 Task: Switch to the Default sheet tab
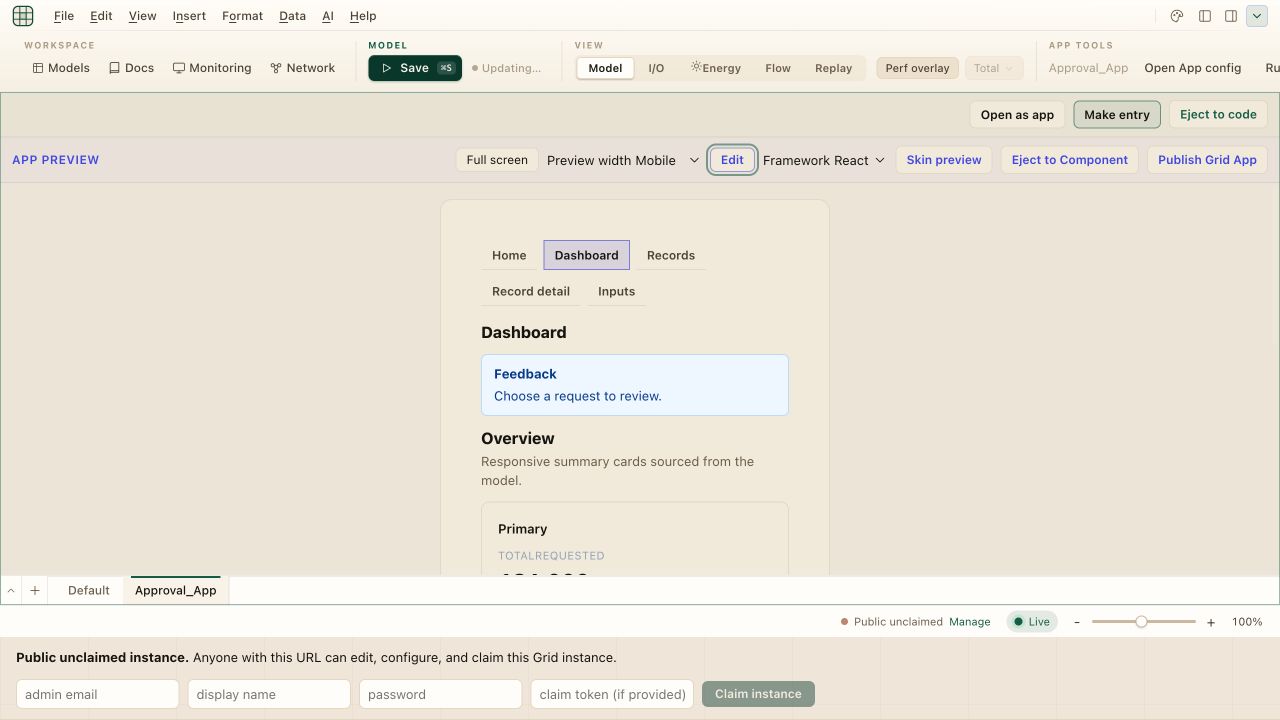tap(89, 591)
